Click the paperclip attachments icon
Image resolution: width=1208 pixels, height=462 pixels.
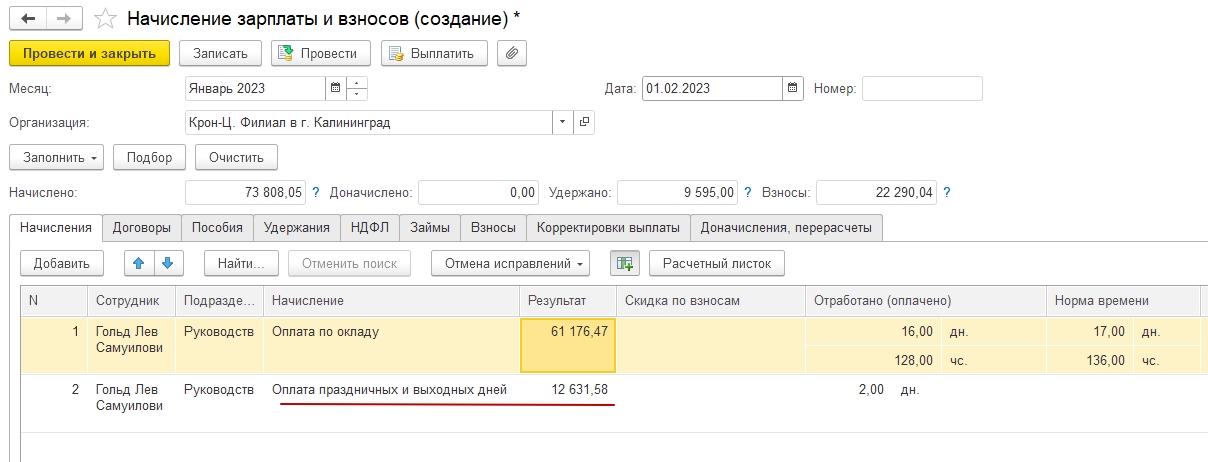(x=511, y=53)
